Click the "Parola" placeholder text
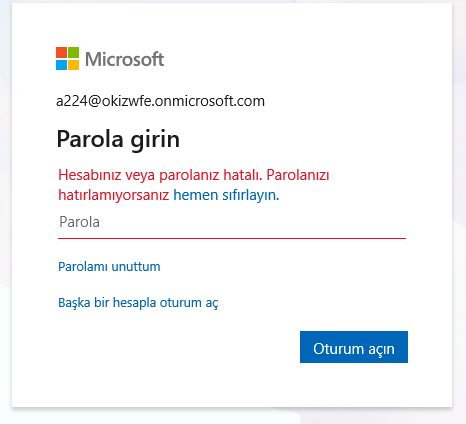The image size is (466, 424). coord(79,222)
